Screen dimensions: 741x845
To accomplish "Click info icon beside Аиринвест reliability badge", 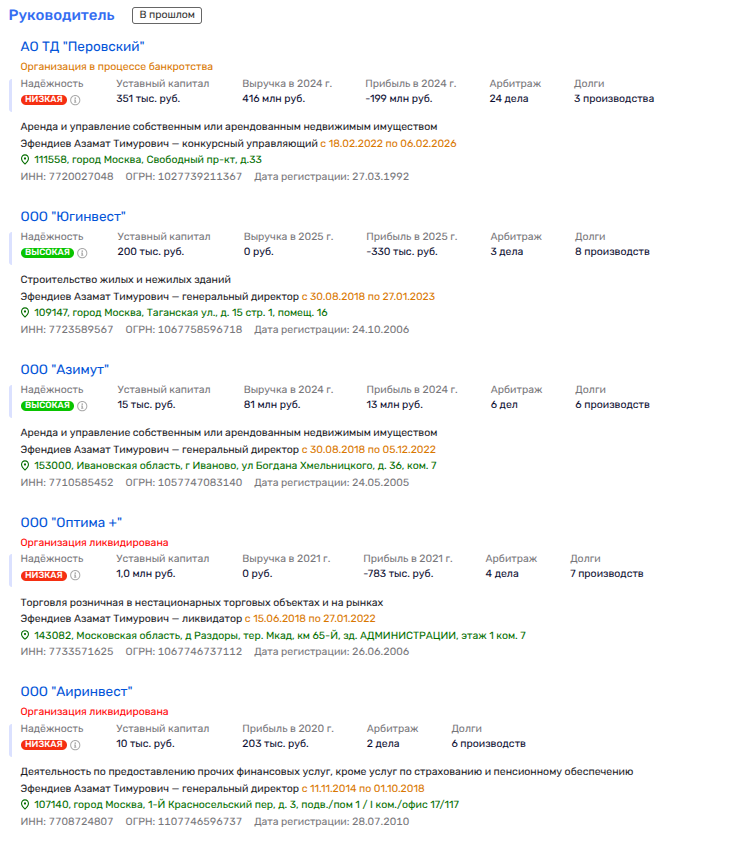I will pyautogui.click(x=75, y=745).
